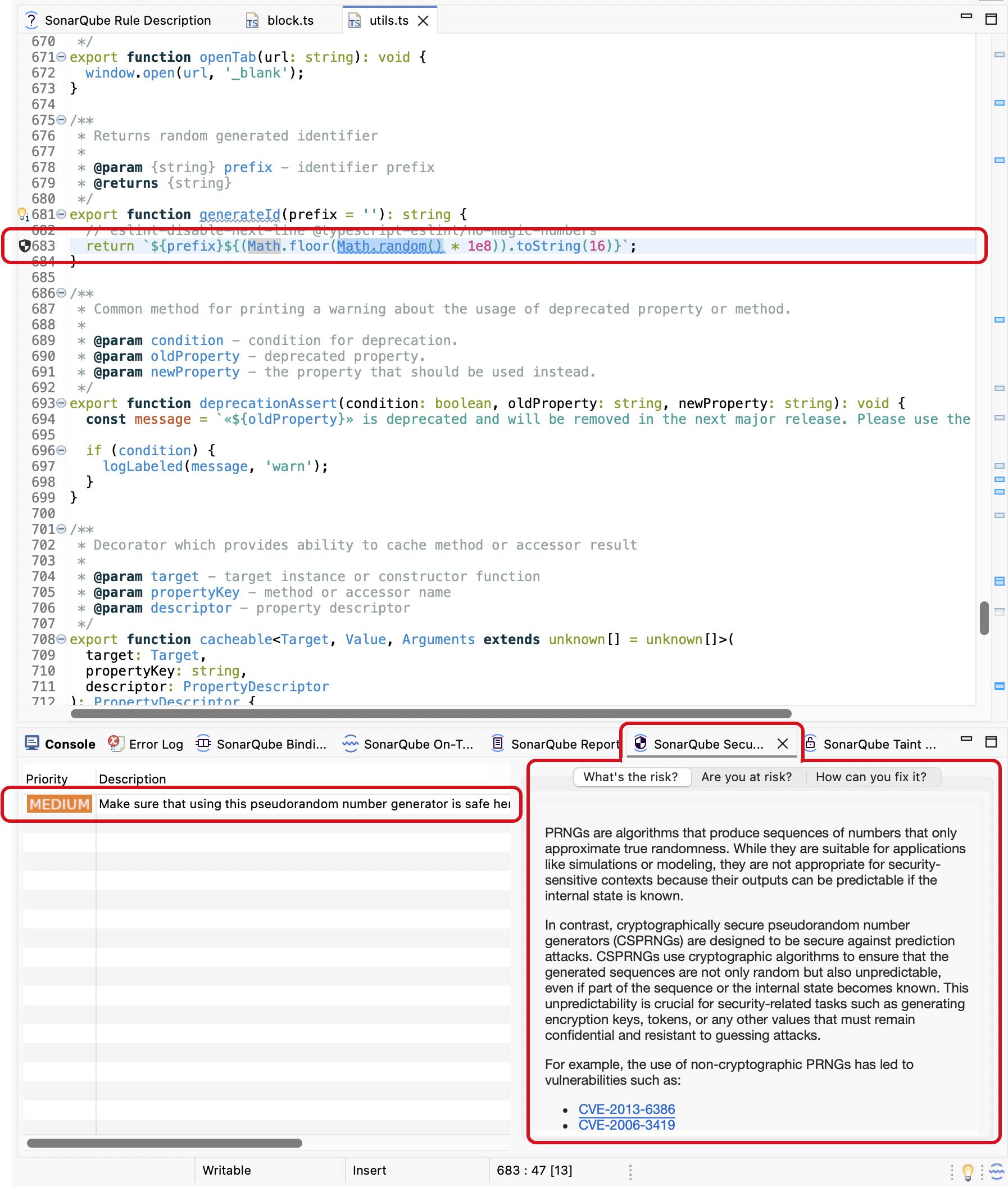Collapse the generateId function at line 681
Viewport: 1008px width, 1187px height.
(x=61, y=214)
